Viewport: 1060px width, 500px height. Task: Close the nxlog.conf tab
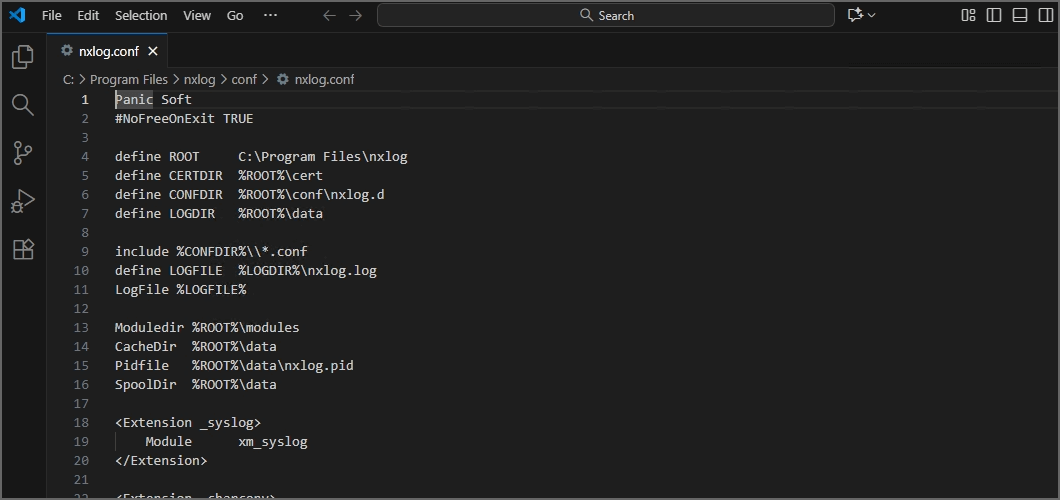click(153, 51)
